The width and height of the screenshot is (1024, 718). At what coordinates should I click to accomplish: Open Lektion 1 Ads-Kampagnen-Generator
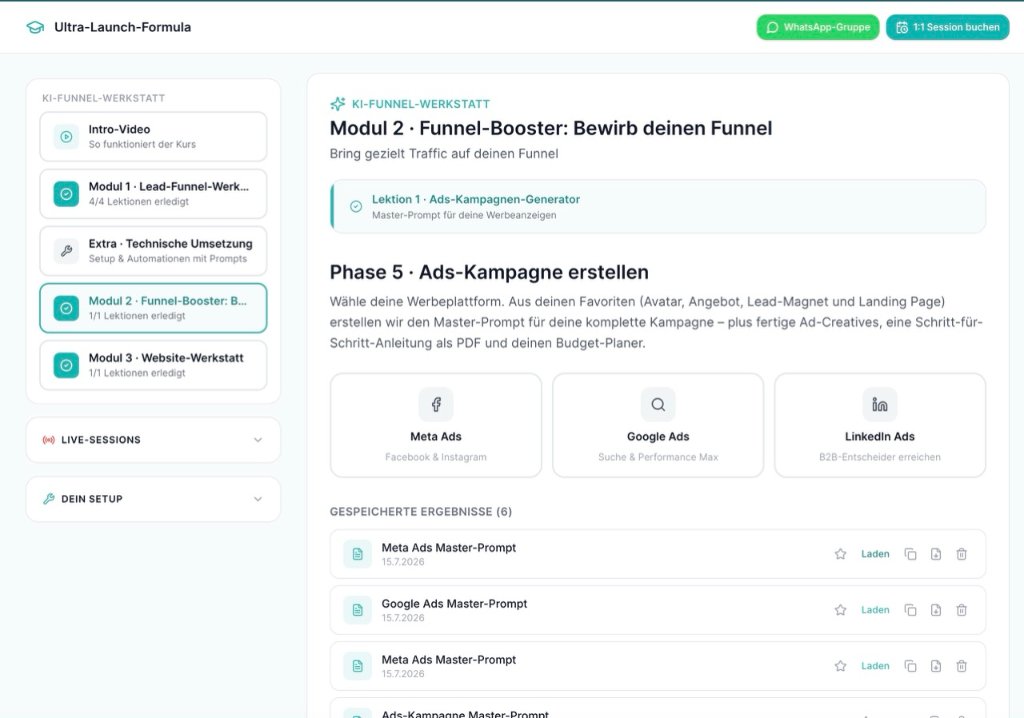[658, 206]
